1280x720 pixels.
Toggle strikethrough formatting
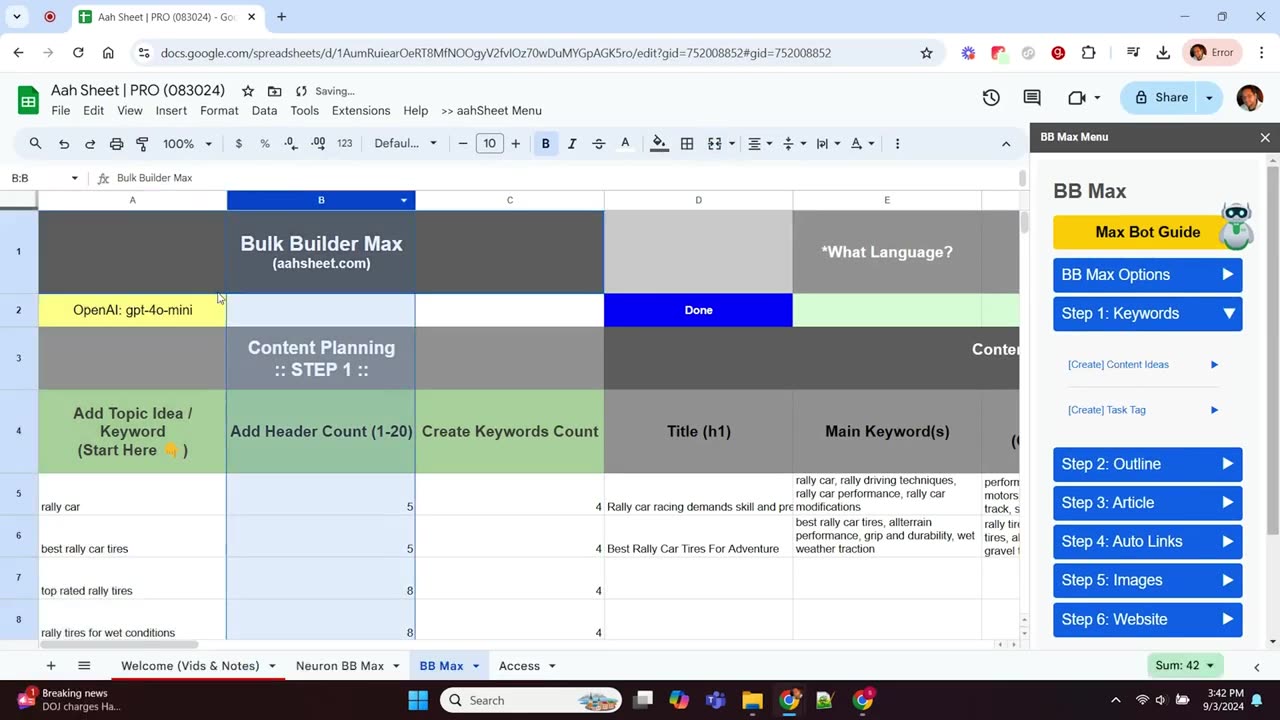598,143
